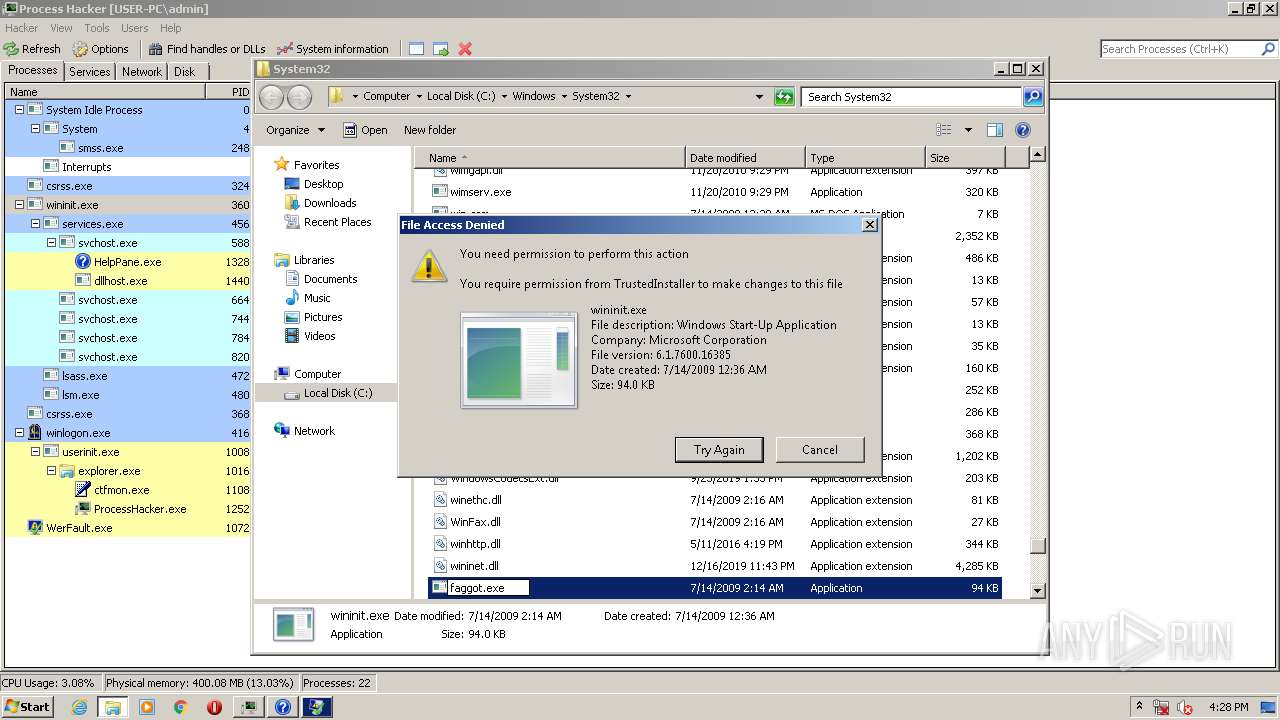Click Open in Explorer command bar
Viewport: 1280px width, 720px height.
[365, 130]
